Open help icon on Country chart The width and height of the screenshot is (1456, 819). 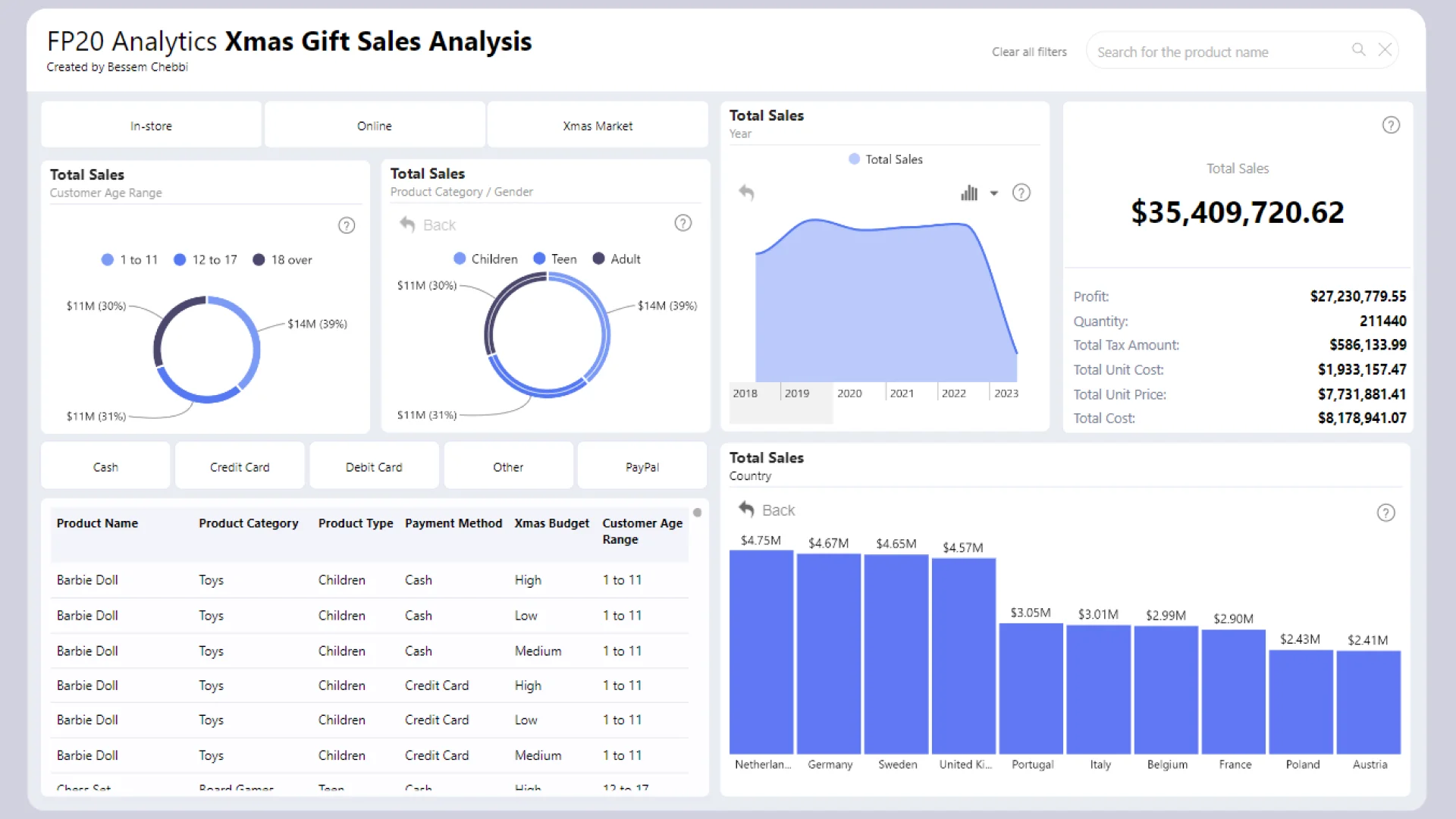point(1385,513)
